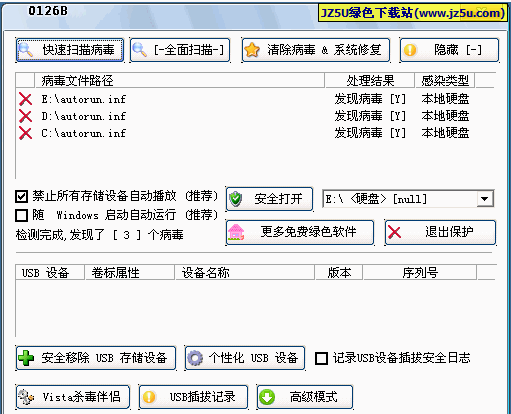511x414 pixels.
Task: Click the 安全打开 safe open button
Action: click(x=269, y=199)
